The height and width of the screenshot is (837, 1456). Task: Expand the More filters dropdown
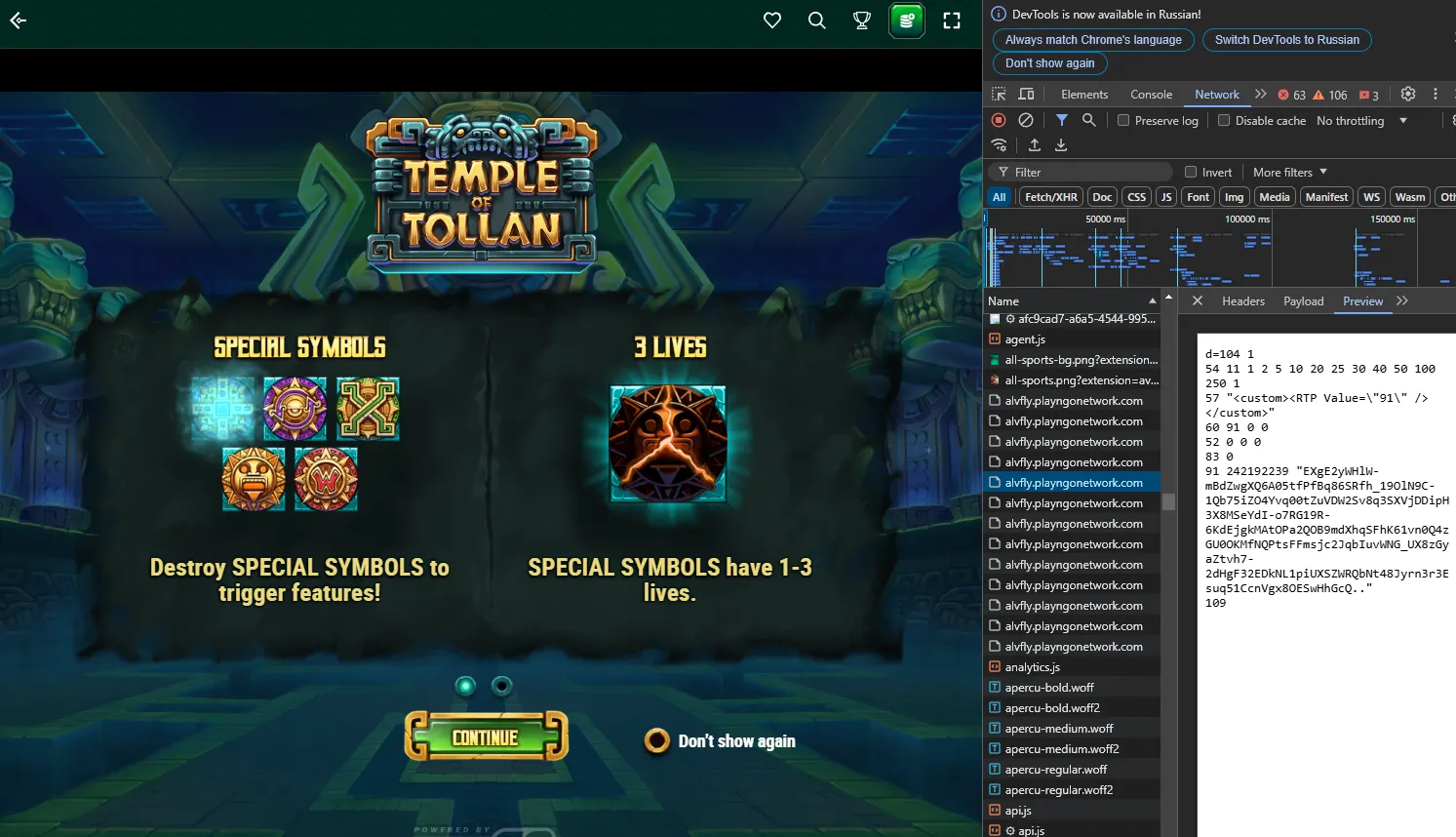[1290, 173]
